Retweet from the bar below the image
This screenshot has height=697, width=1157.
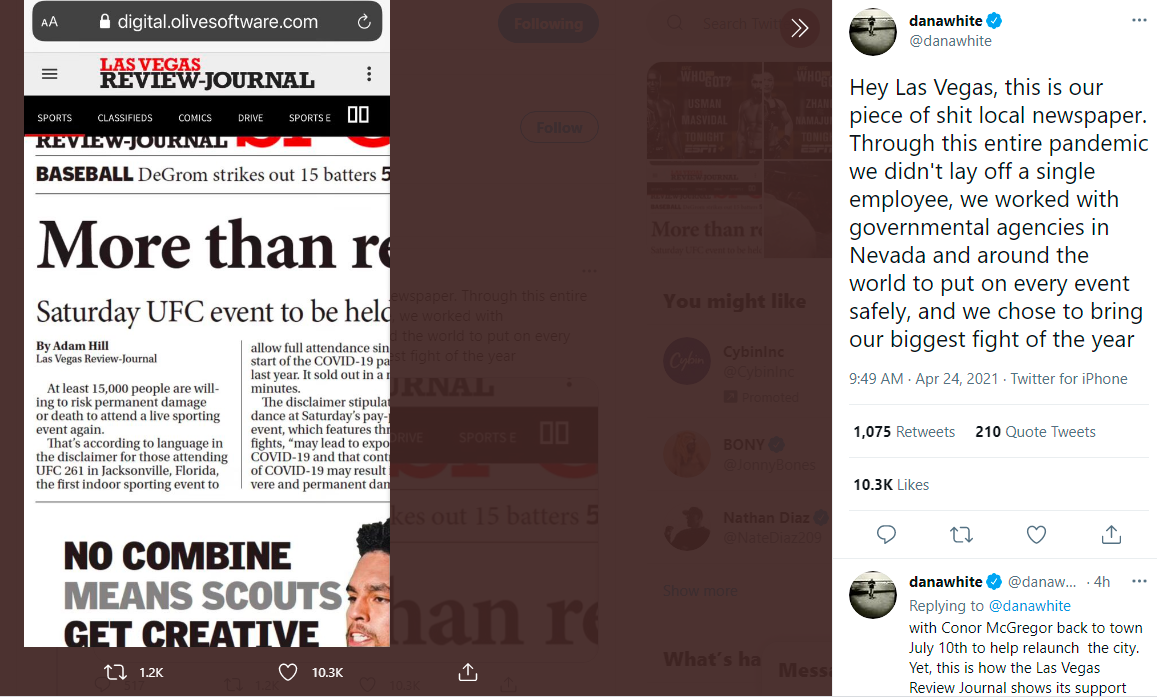[x=116, y=672]
